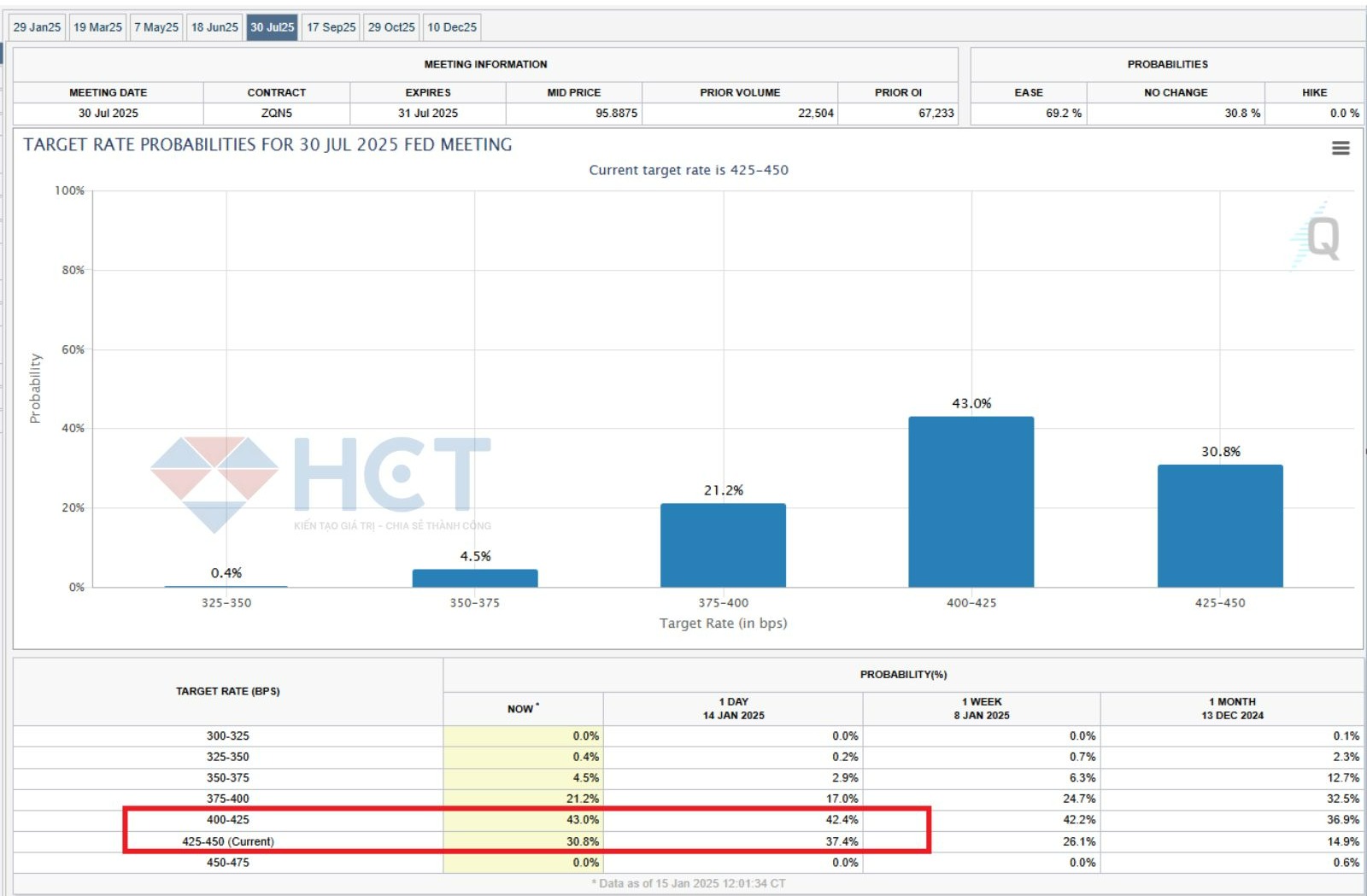Click the 350-375 target rate row label
This screenshot has width=1367, height=896.
[228, 778]
